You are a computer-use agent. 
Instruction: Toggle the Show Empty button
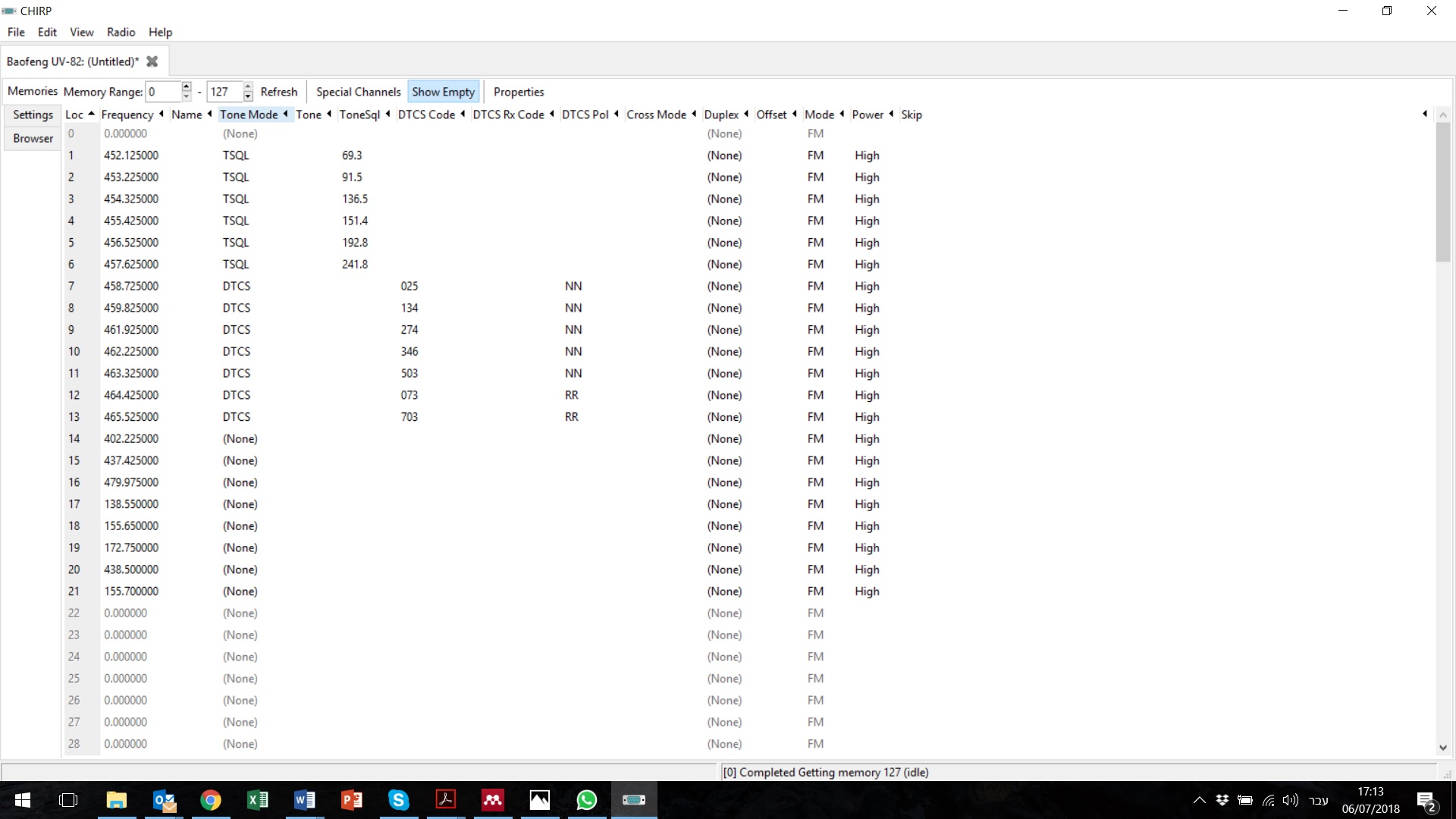coord(443,92)
